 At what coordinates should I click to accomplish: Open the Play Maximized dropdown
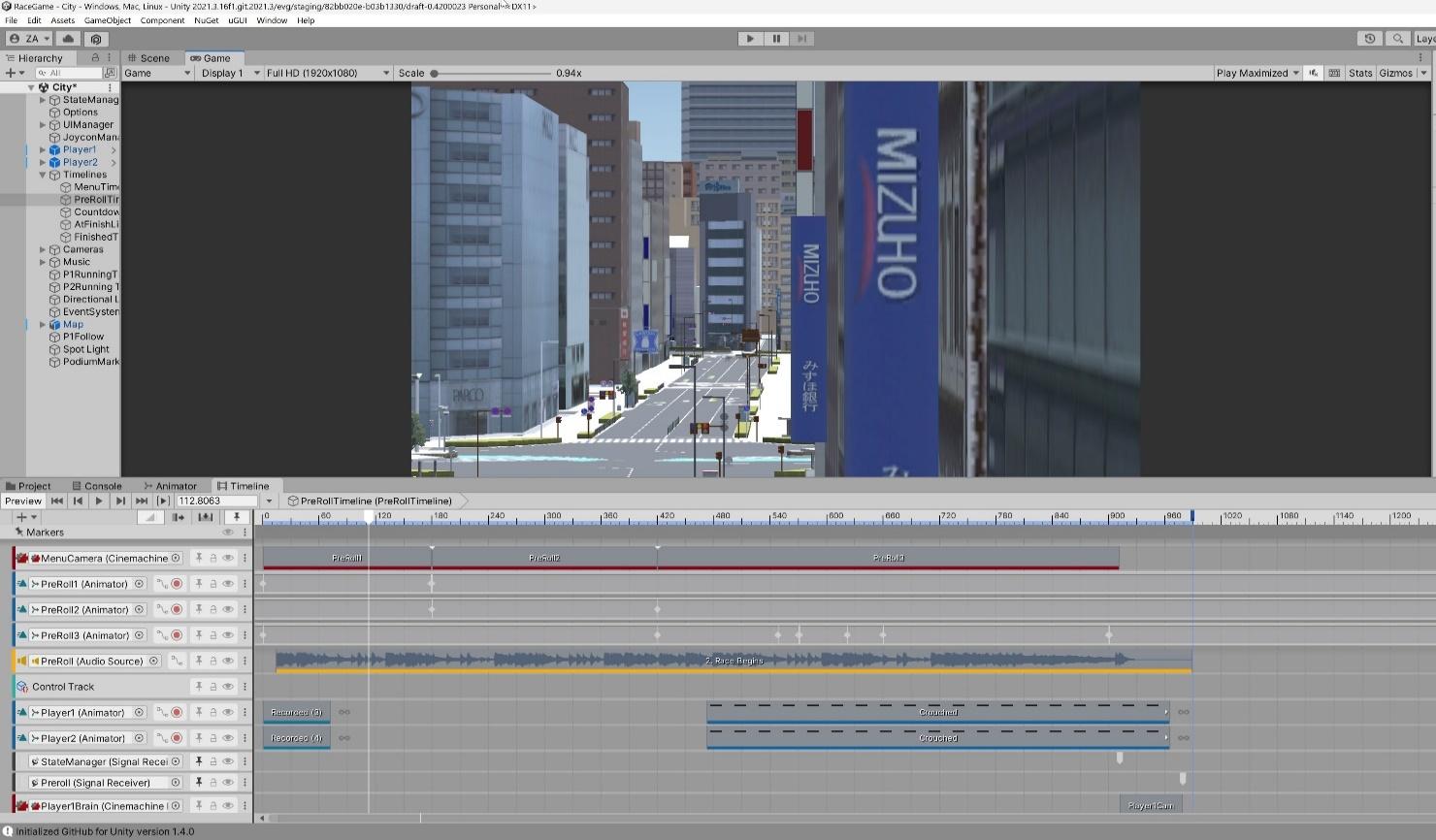point(1257,73)
